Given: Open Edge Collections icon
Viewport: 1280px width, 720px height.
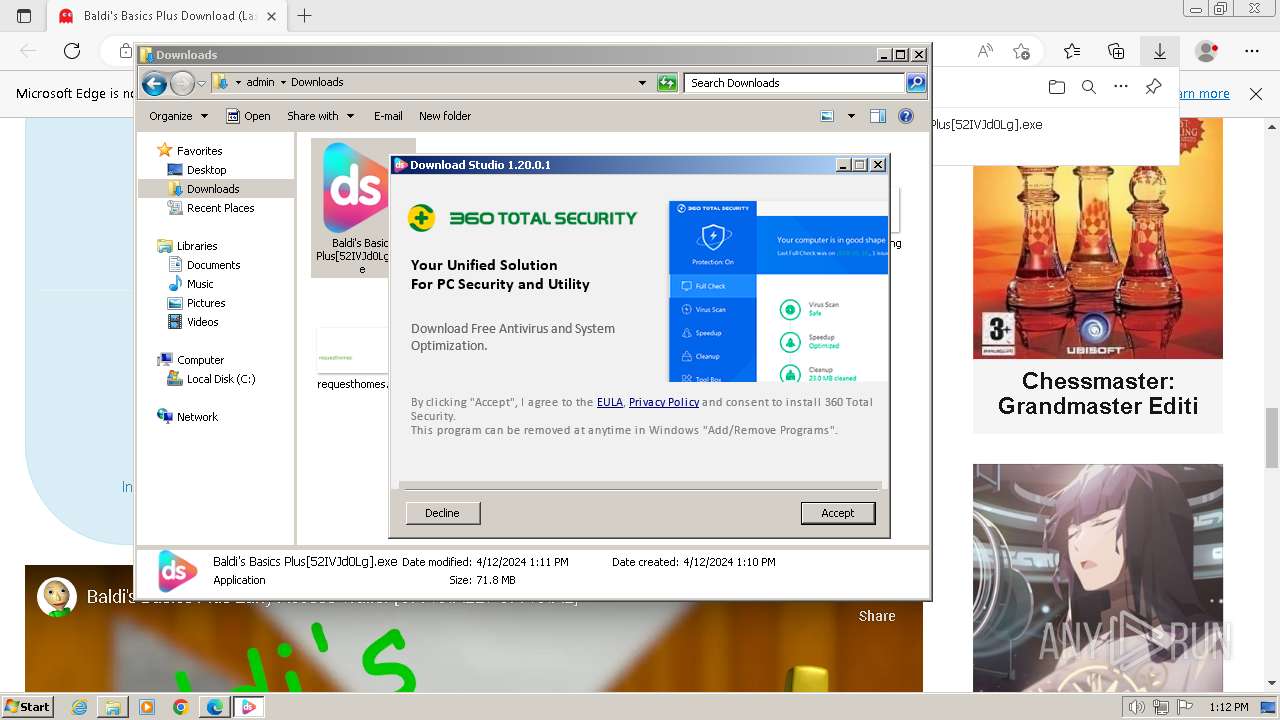Looking at the screenshot, I should (x=1116, y=51).
